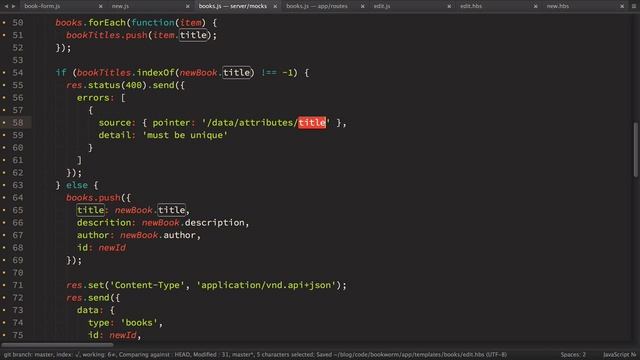
Task: Click line number 54 in the gutter
Action: tap(18, 73)
